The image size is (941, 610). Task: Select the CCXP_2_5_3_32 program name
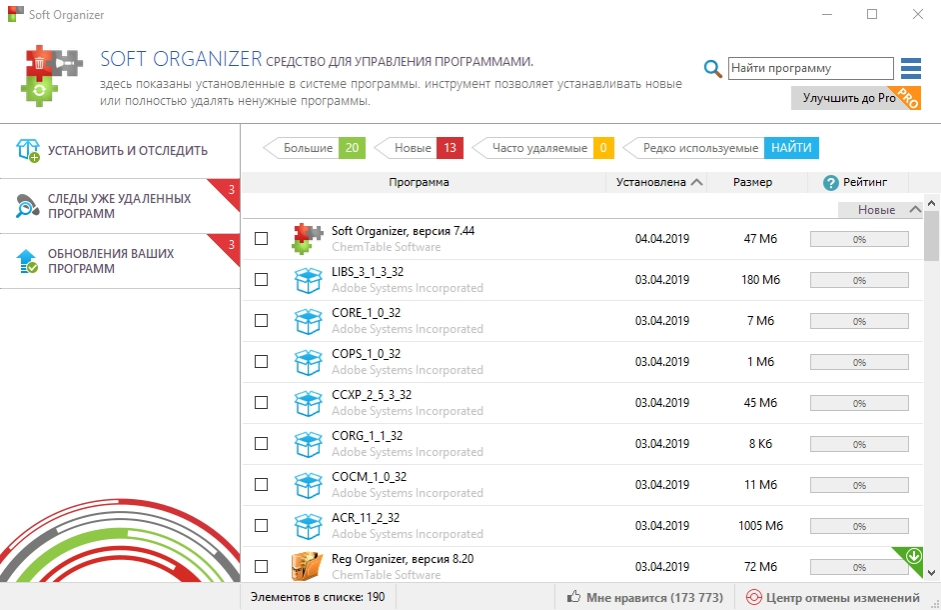click(371, 394)
